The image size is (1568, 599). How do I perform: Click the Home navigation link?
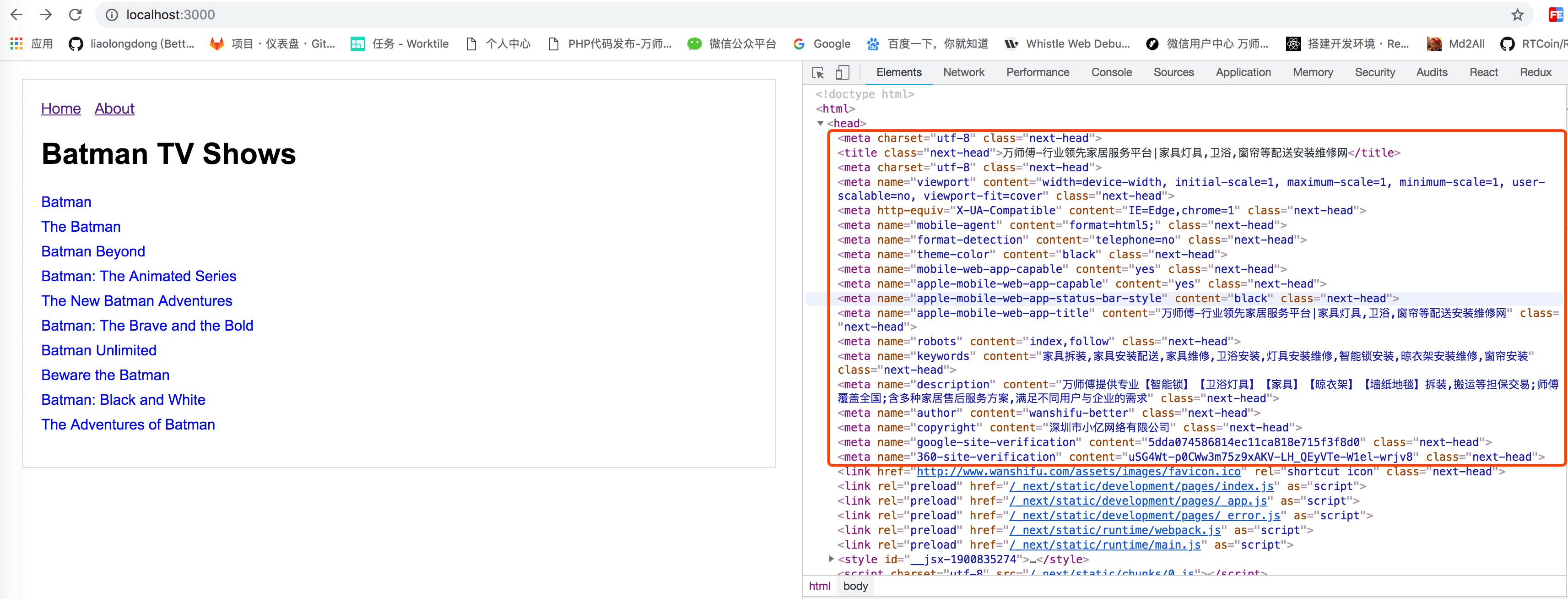click(61, 109)
